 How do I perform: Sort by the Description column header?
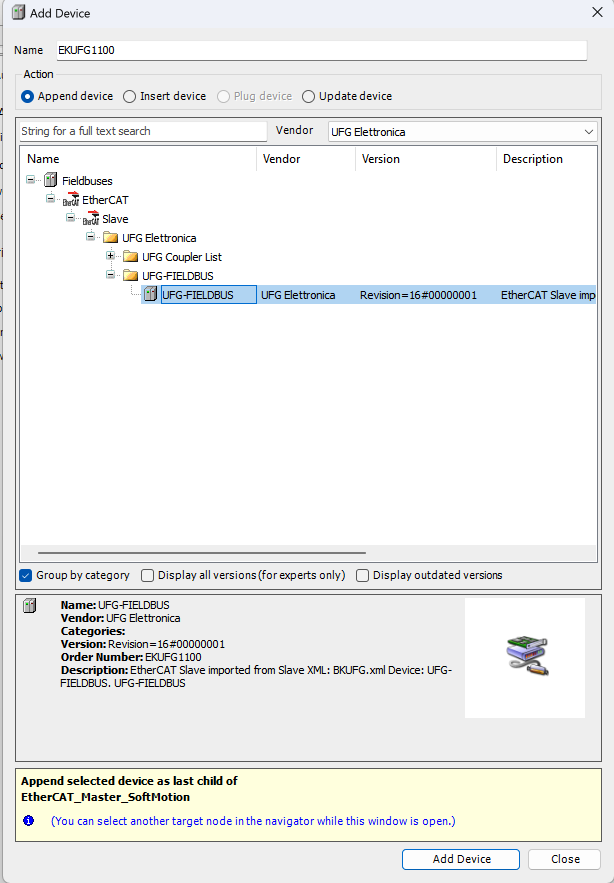547,159
